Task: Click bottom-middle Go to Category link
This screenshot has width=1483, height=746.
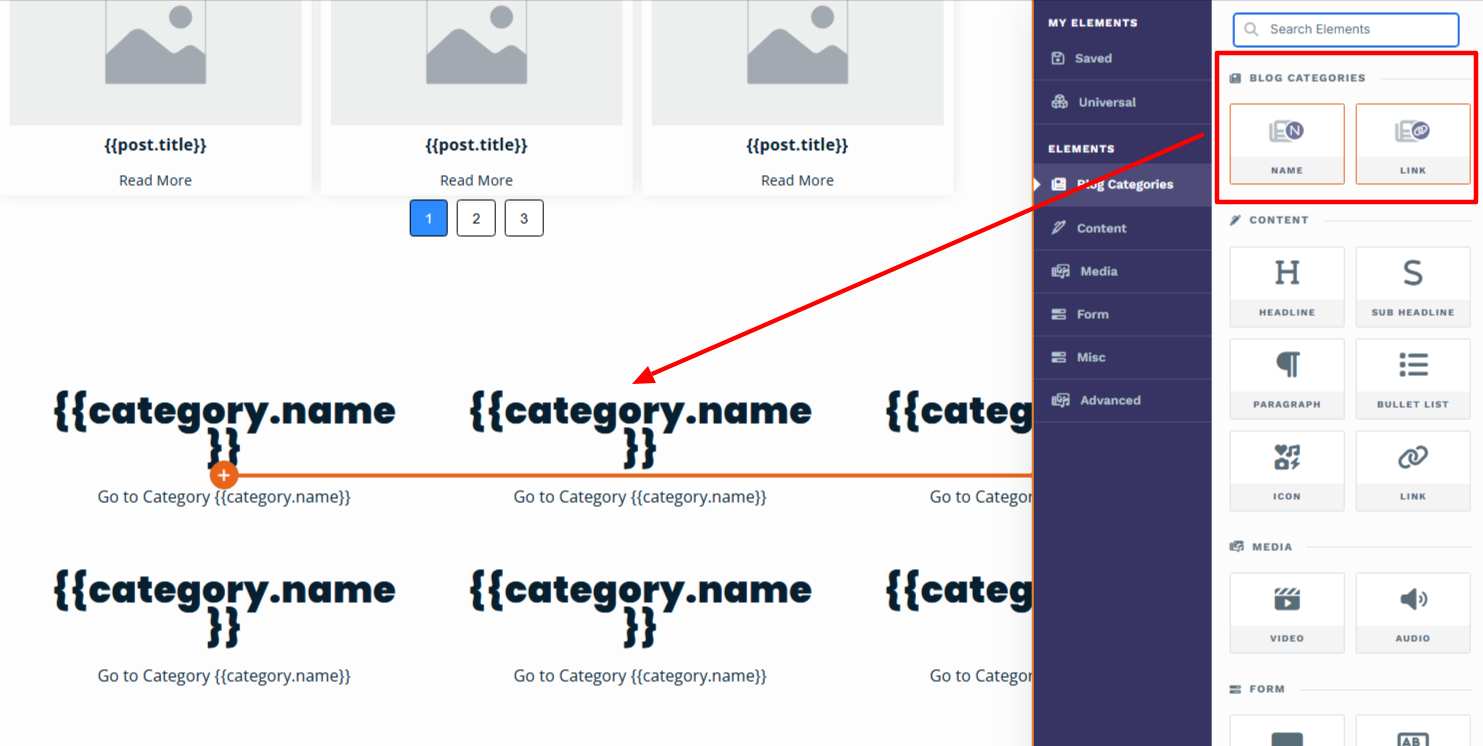Action: [x=640, y=676]
